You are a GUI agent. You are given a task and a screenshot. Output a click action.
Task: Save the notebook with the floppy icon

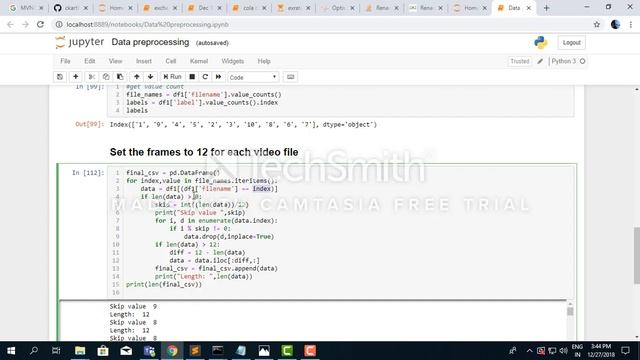tap(60, 77)
